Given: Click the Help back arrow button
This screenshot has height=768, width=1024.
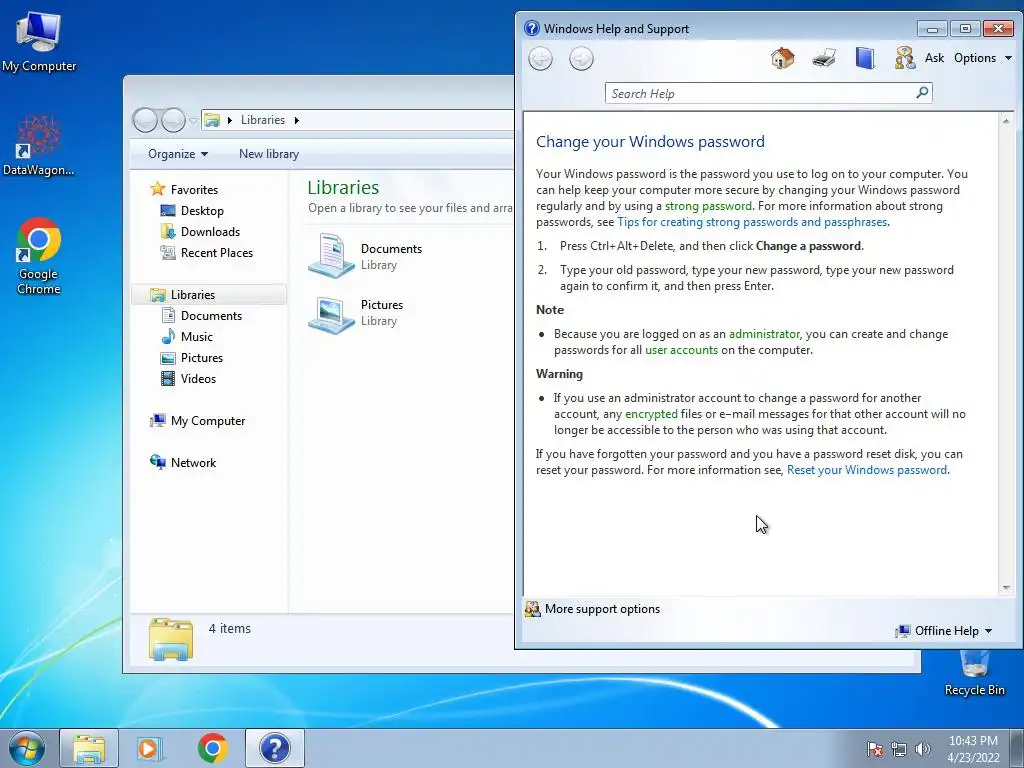Looking at the screenshot, I should [540, 59].
